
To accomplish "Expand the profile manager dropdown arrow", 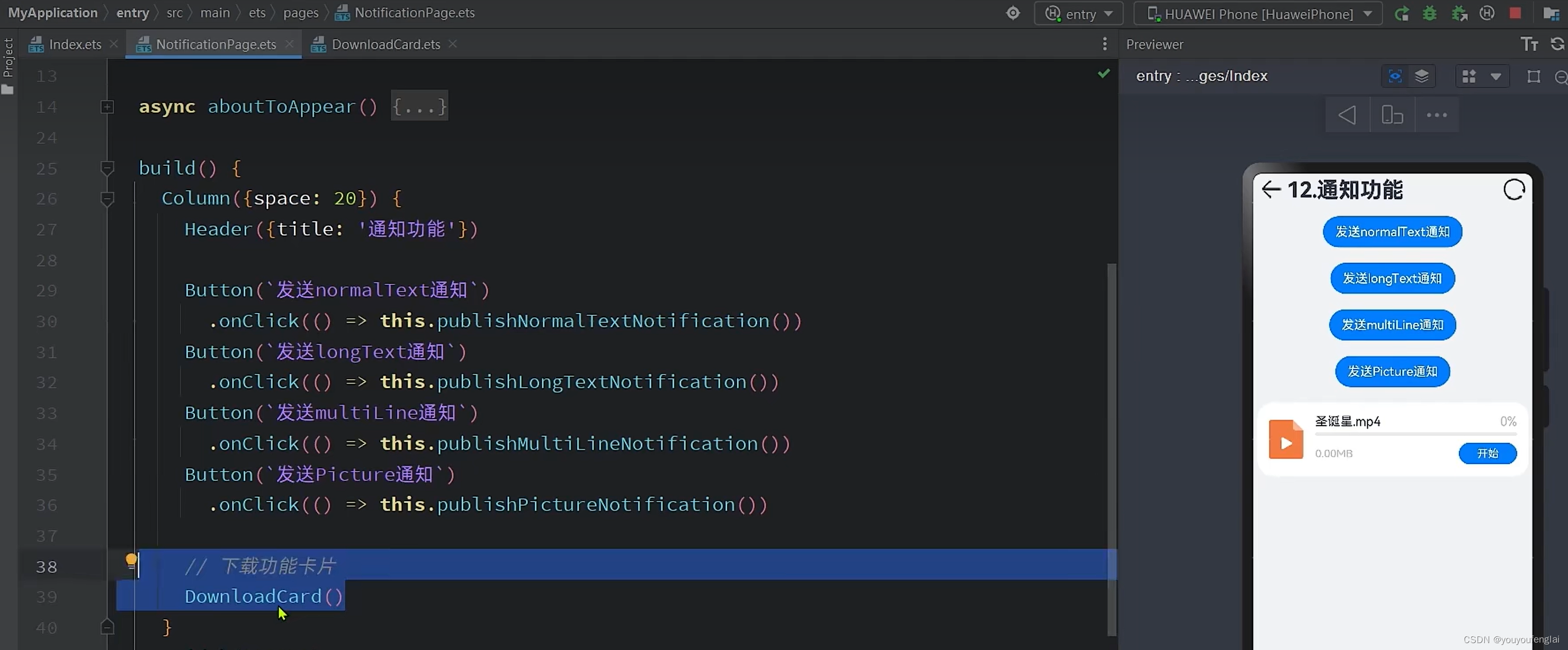I will pos(1496,77).
